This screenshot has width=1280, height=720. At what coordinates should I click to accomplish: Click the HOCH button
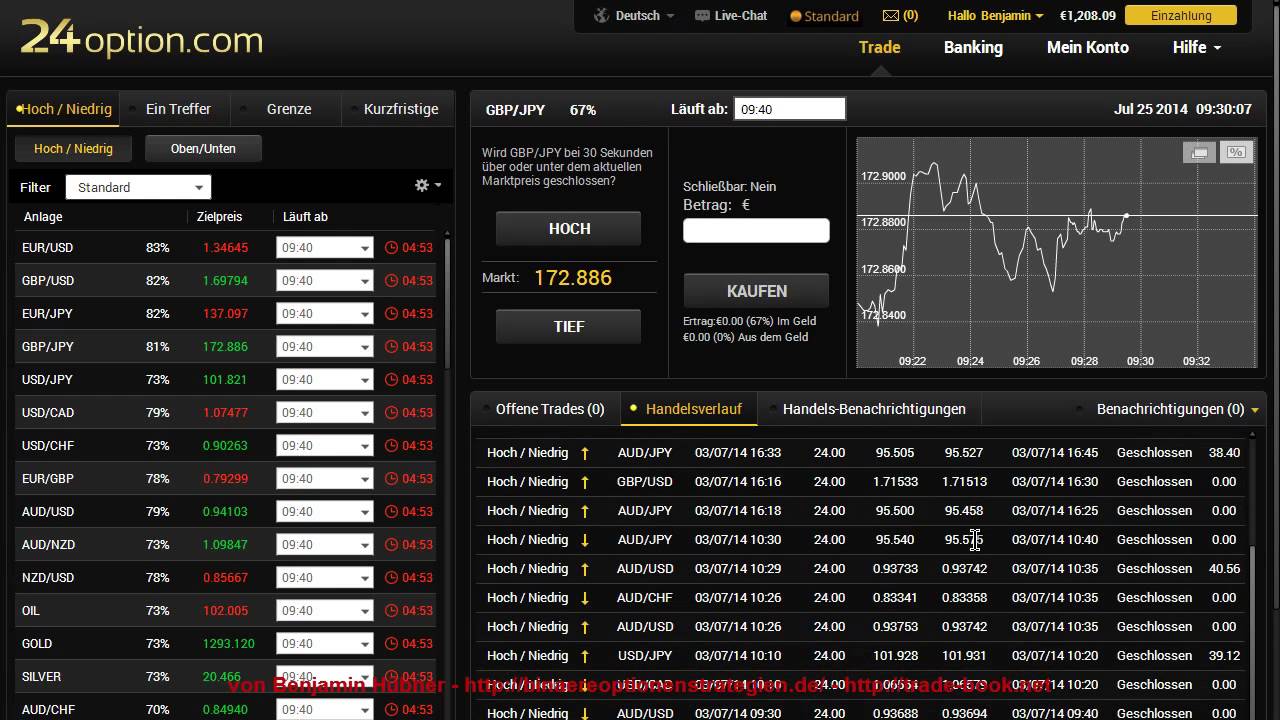(x=569, y=229)
